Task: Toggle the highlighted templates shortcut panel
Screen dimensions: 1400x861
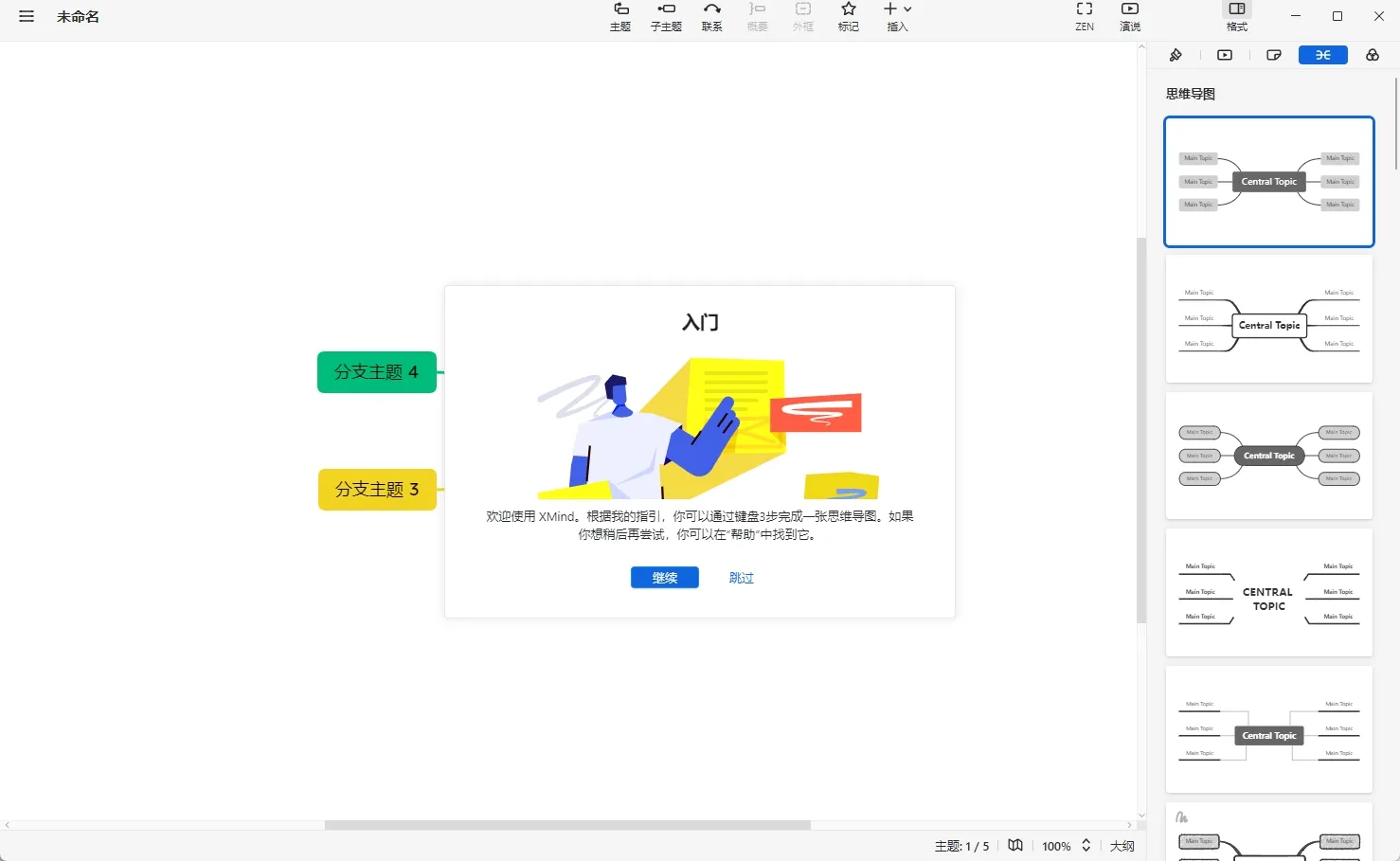Action: 1322,55
